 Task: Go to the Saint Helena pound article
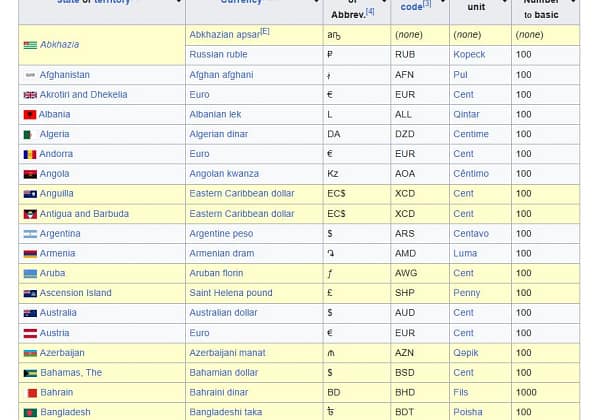[230, 293]
